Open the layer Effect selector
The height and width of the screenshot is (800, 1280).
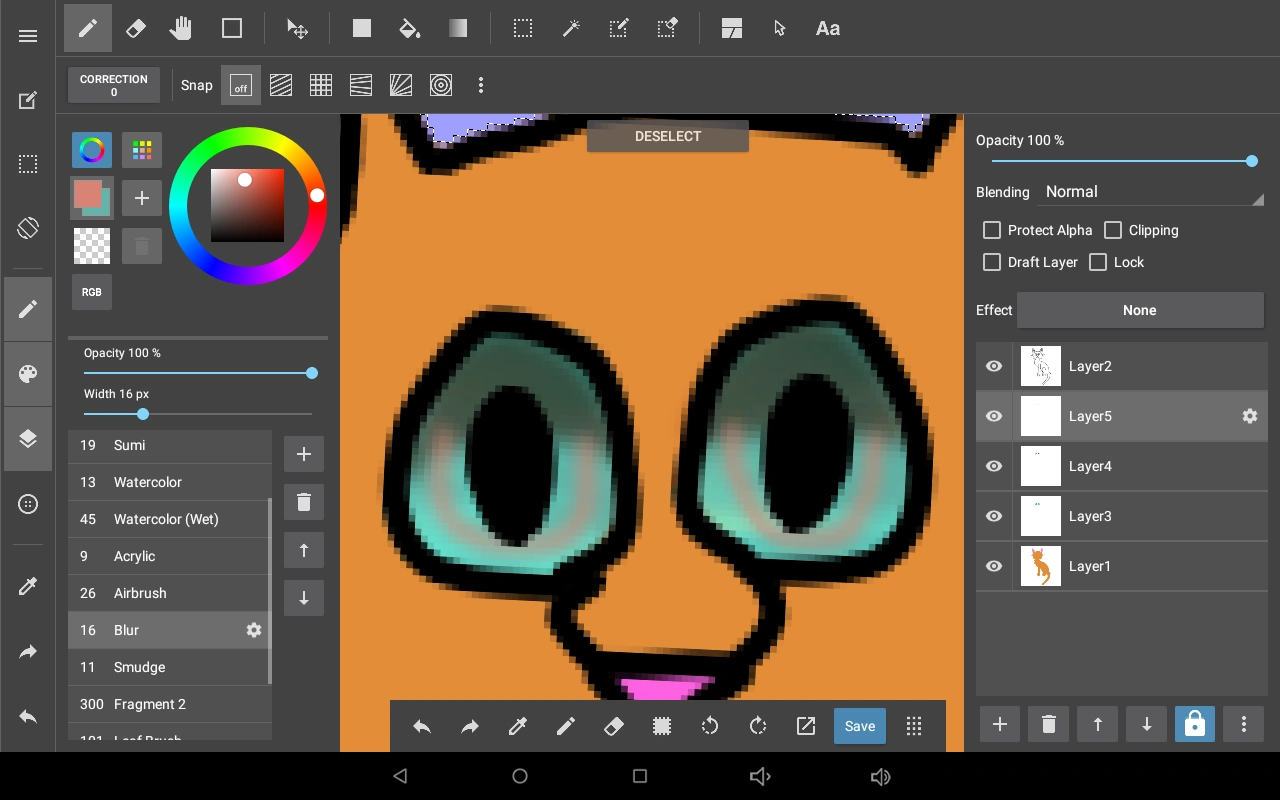point(1139,310)
